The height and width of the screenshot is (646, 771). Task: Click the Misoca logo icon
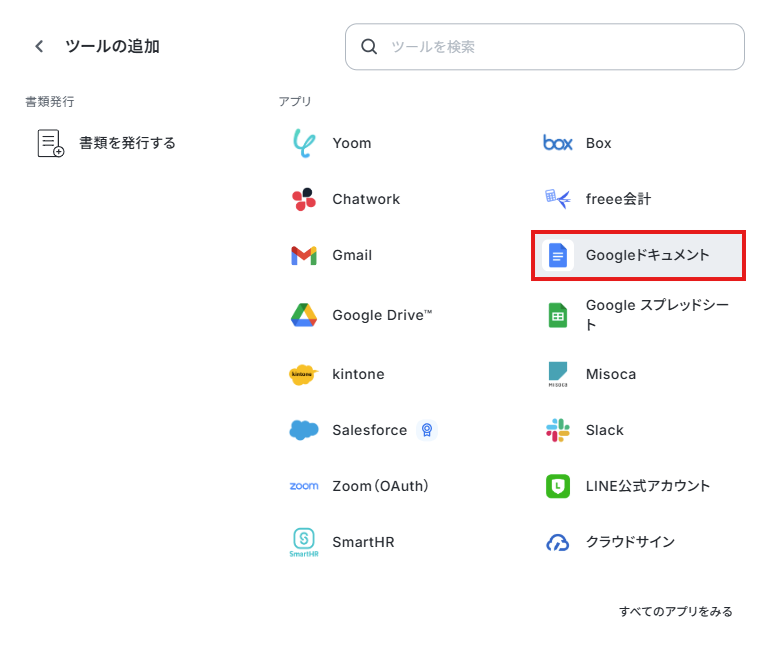558,374
